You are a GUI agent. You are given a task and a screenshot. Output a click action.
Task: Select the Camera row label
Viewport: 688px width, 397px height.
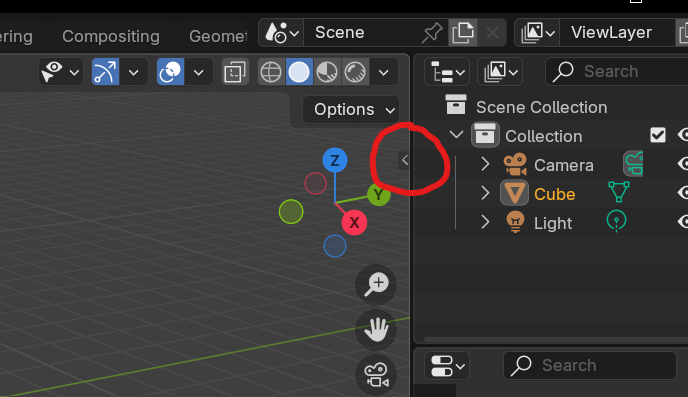563,165
